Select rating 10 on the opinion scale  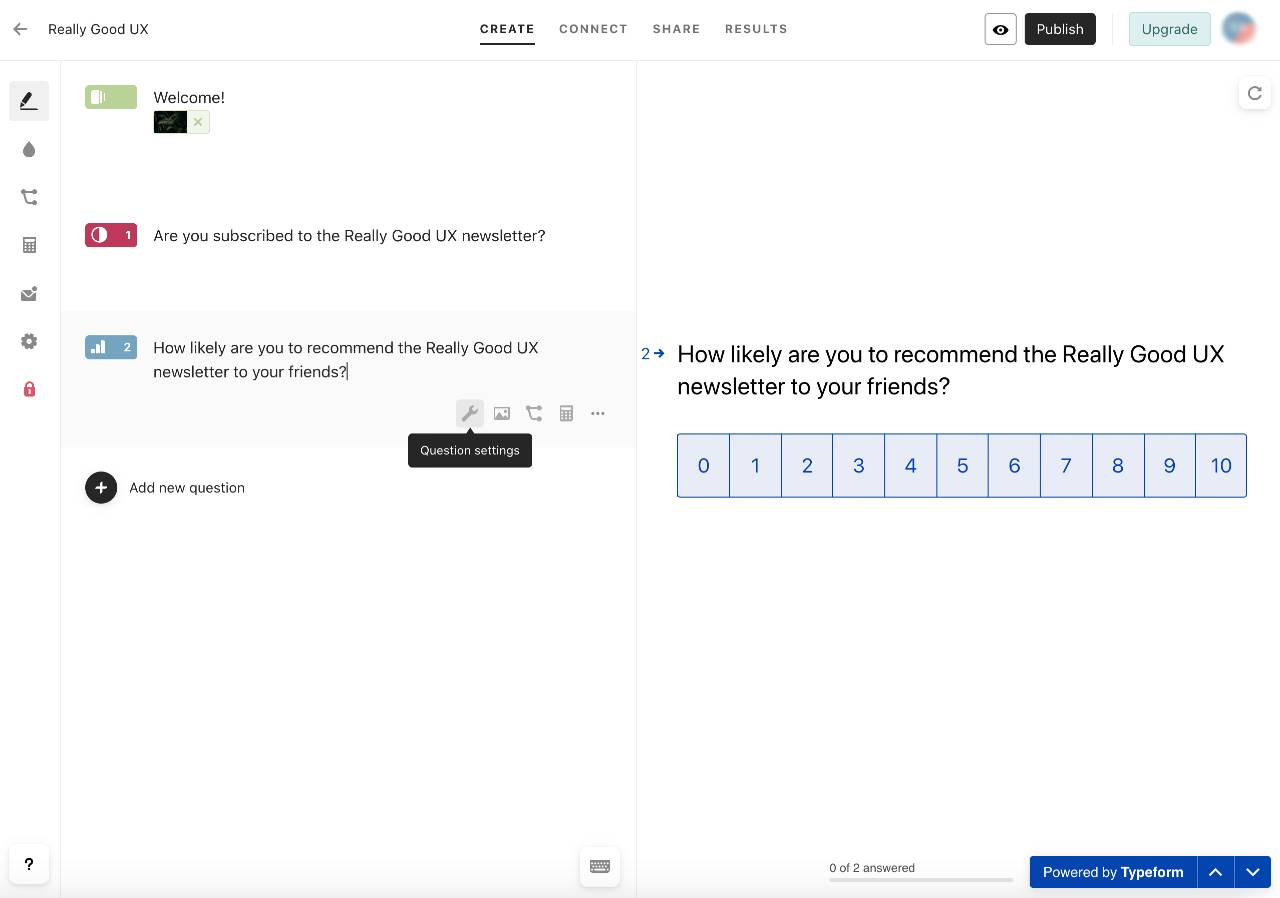(x=1221, y=465)
